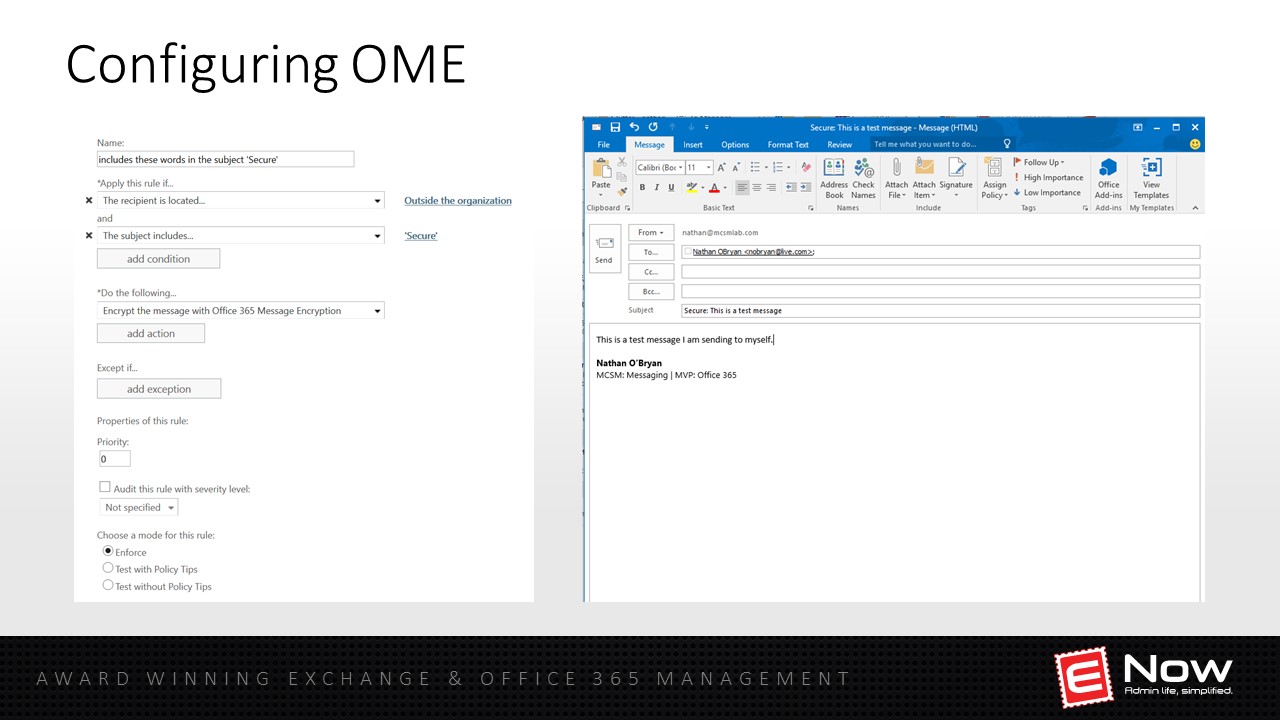Open the From sender dropdown button
1280x720 pixels.
click(x=651, y=232)
